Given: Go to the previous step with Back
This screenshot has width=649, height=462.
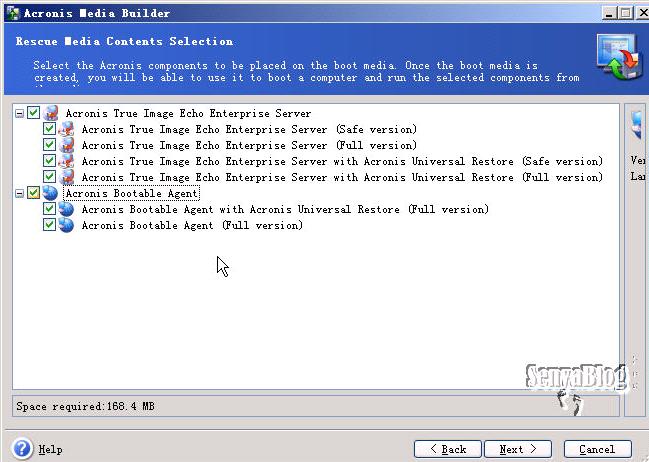Looking at the screenshot, I should (447, 449).
